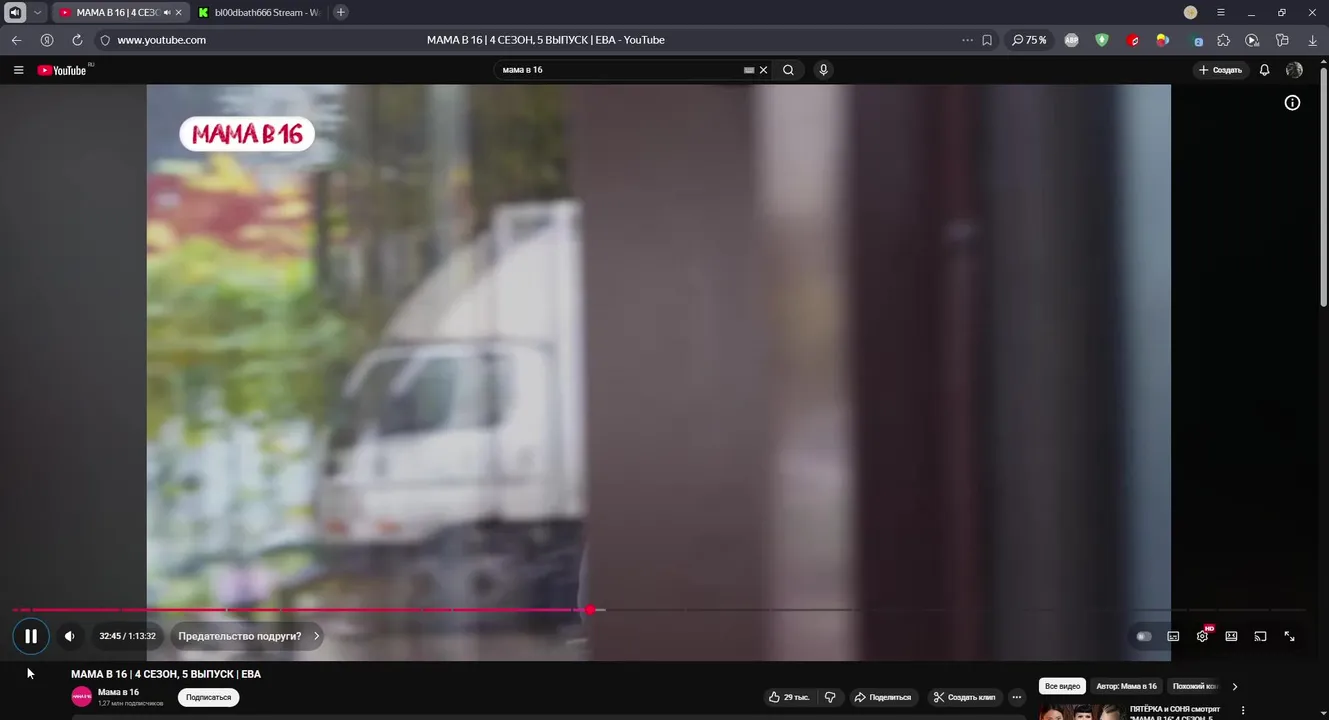Open the extensions puzzle menu
The width and height of the screenshot is (1329, 720).
click(x=1223, y=40)
